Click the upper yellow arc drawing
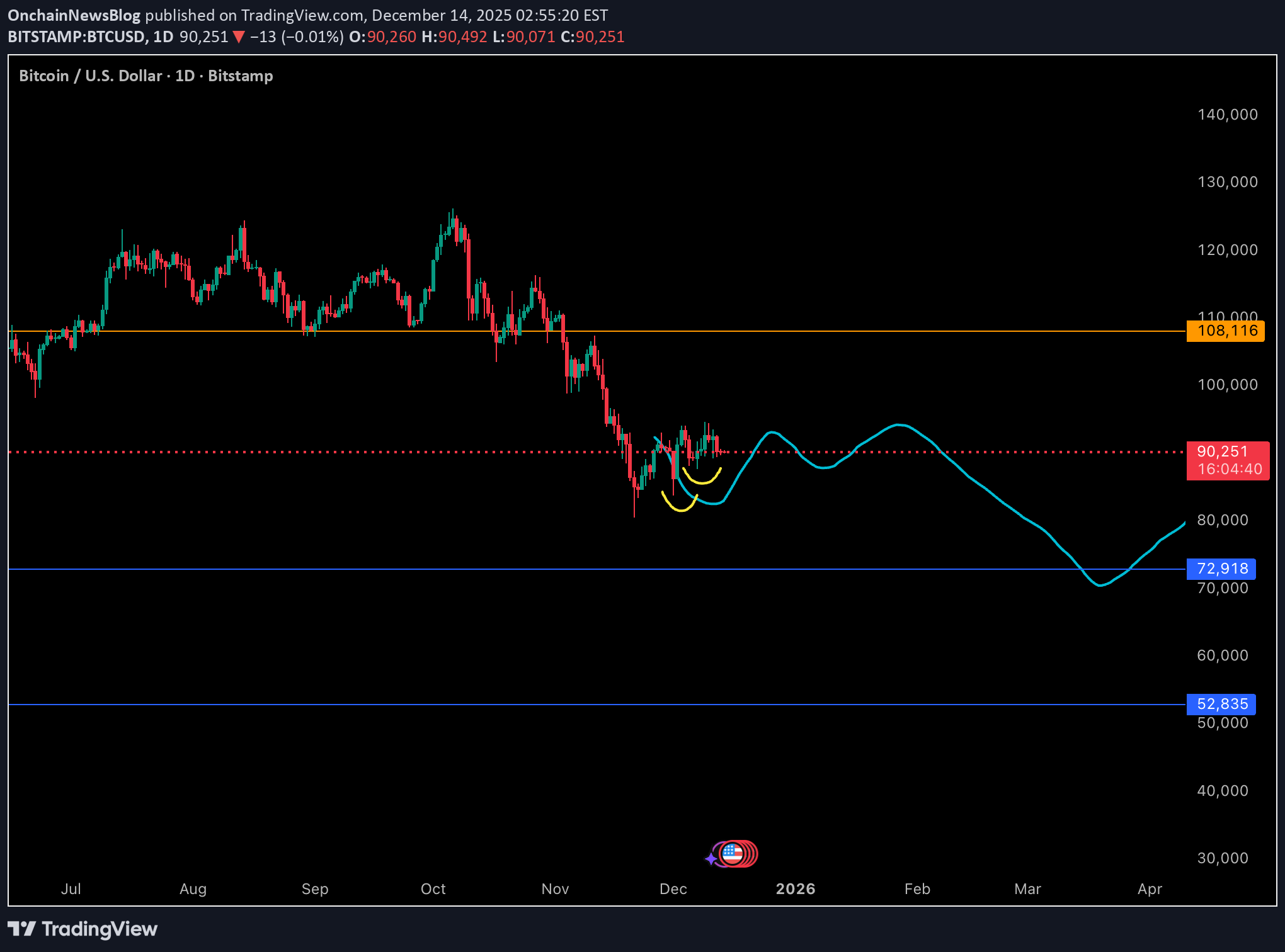 (x=702, y=482)
